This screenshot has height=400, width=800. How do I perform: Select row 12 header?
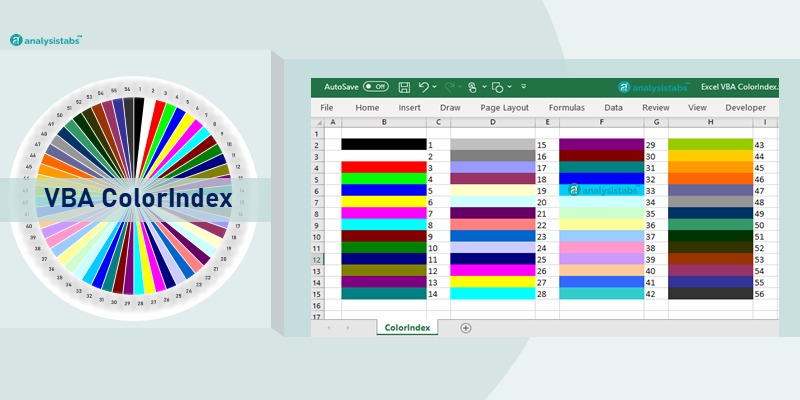coord(317,259)
